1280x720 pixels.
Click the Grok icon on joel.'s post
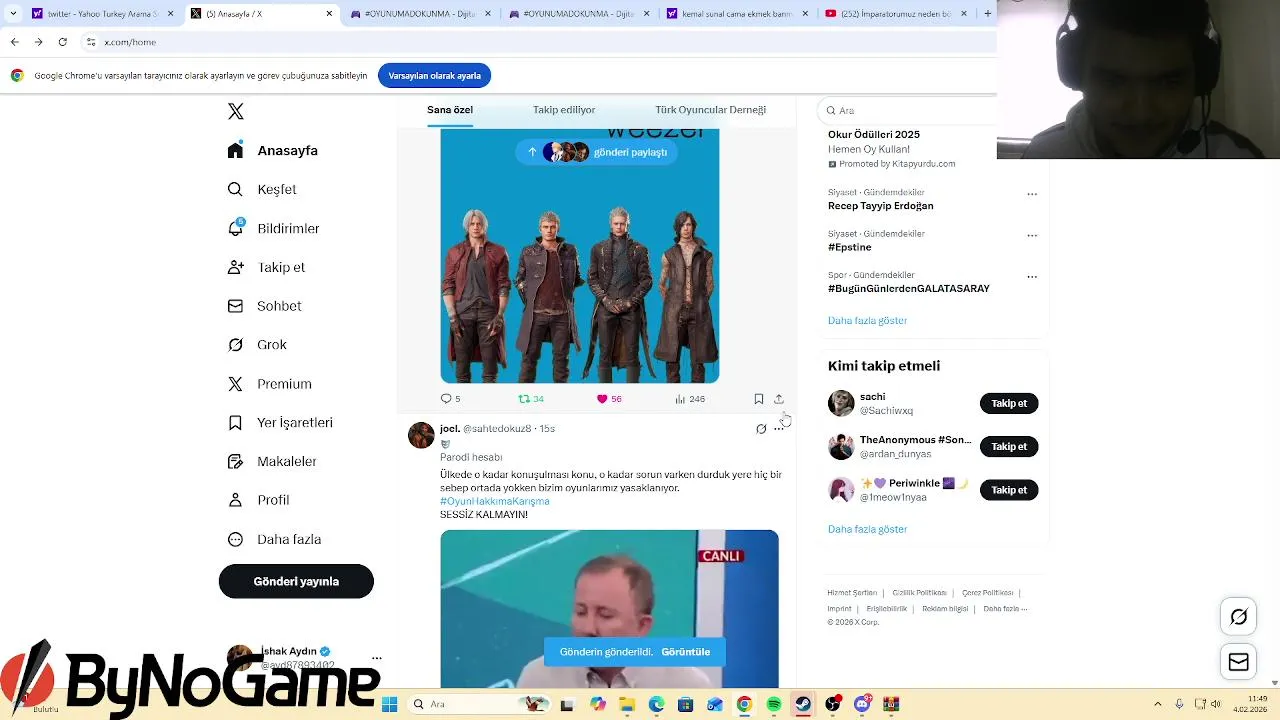pos(761,429)
